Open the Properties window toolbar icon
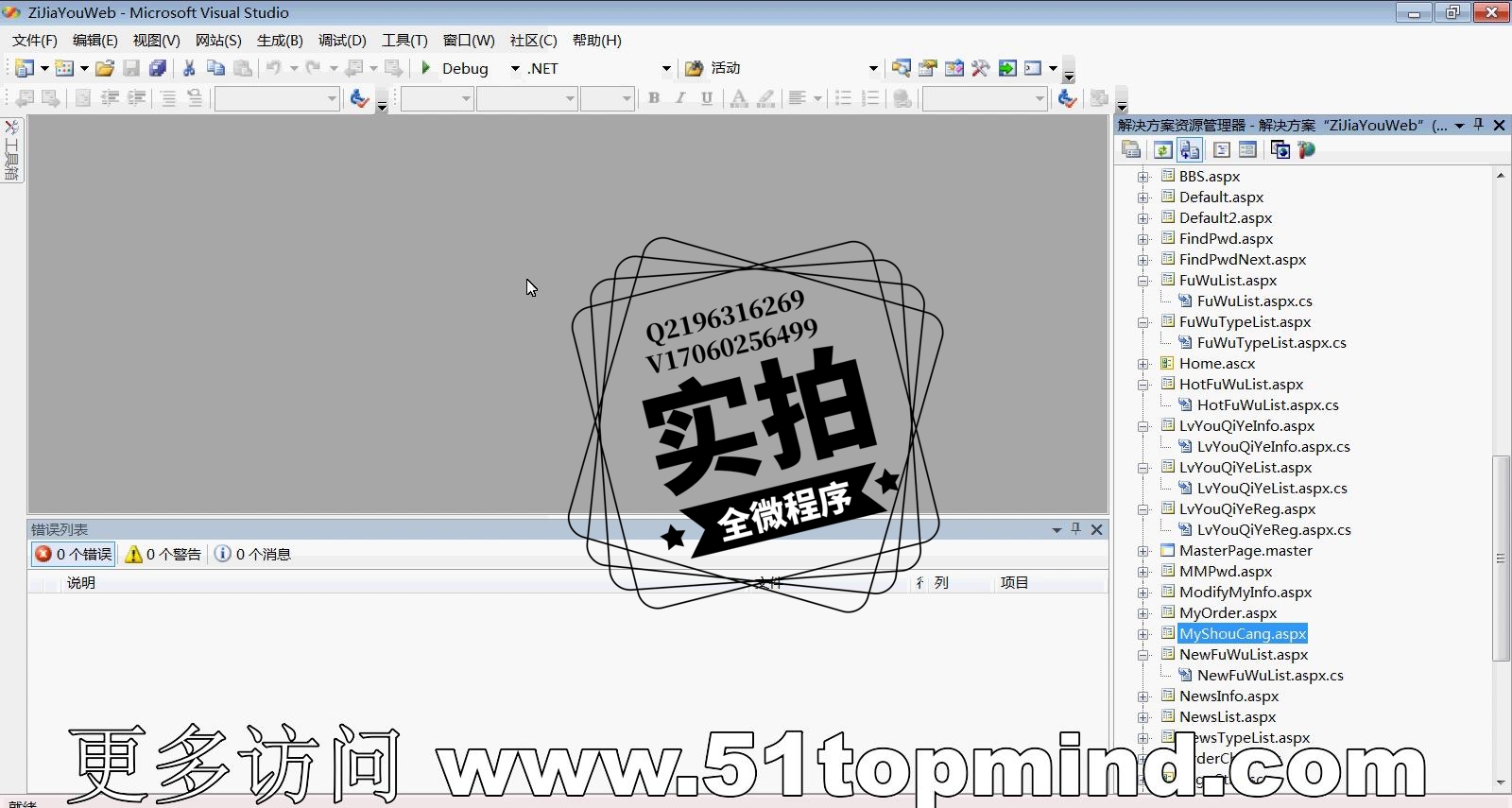 tap(928, 68)
